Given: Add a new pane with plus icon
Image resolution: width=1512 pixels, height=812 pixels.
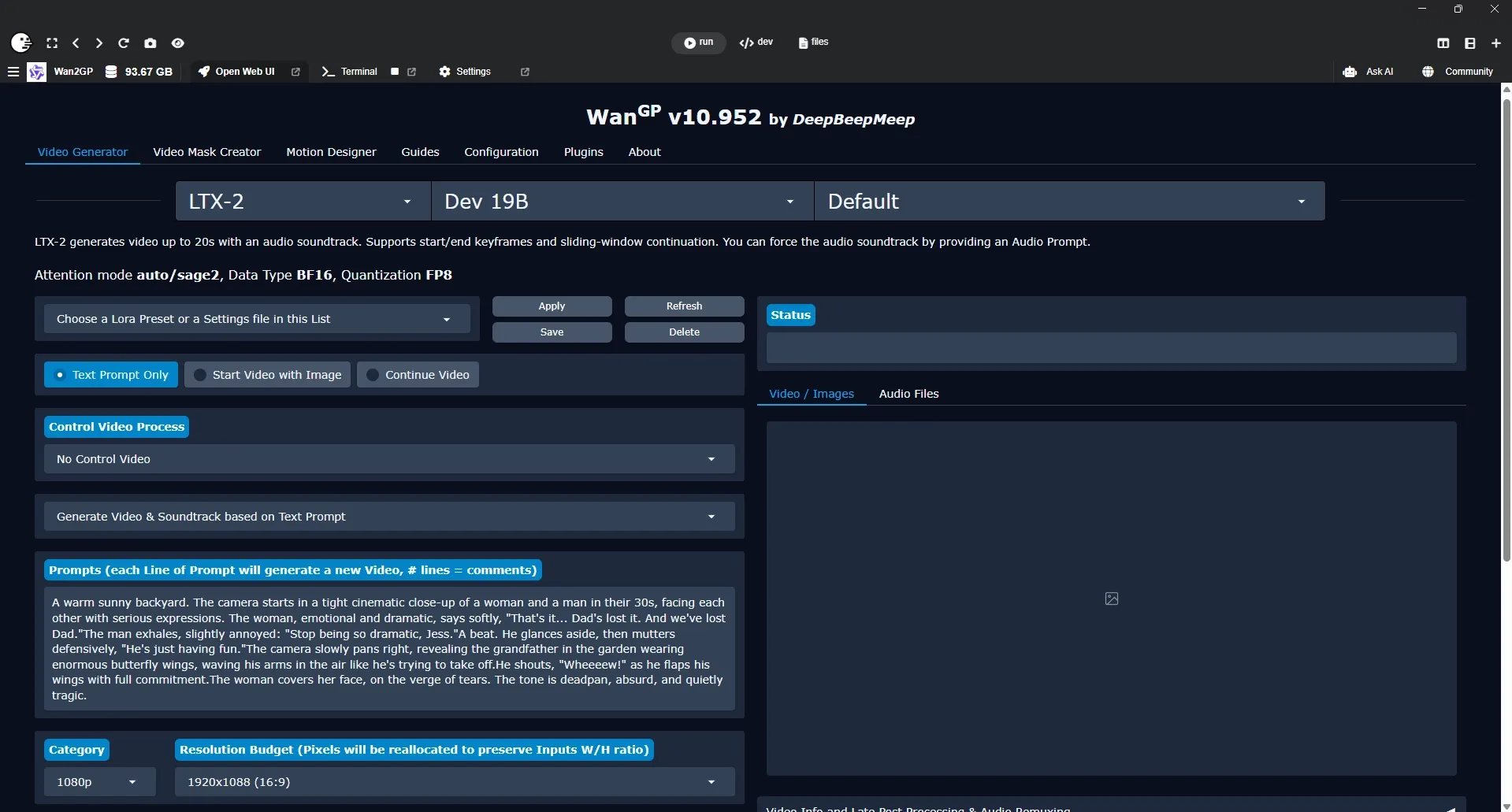Looking at the screenshot, I should [x=1496, y=43].
